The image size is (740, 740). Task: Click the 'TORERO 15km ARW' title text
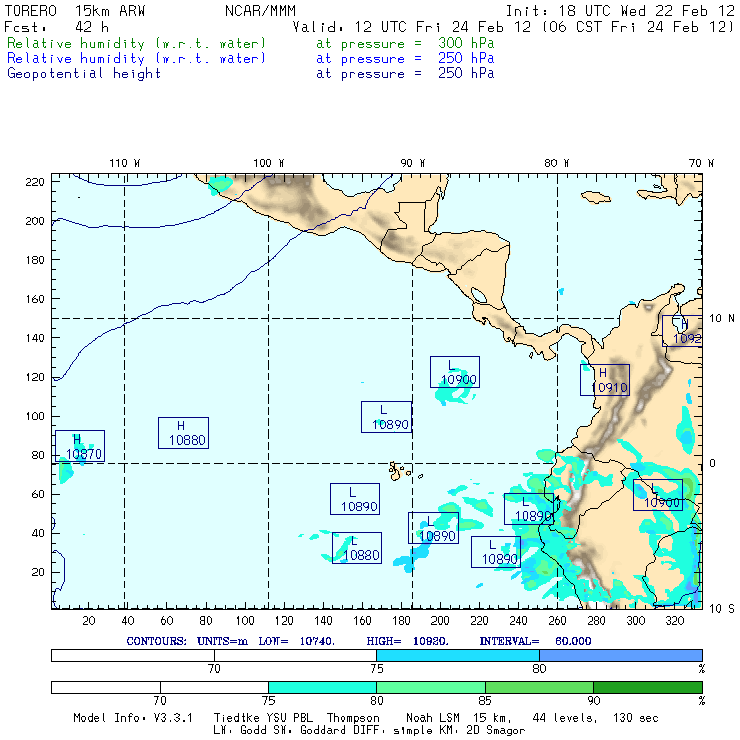point(75,11)
